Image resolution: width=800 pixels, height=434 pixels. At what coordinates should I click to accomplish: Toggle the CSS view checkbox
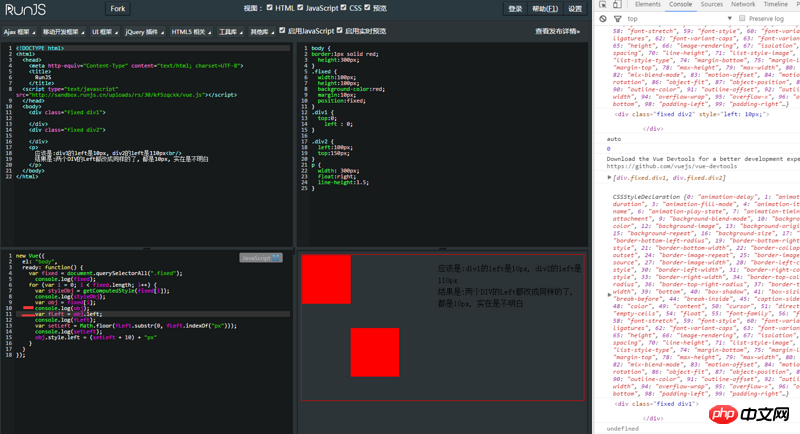(343, 8)
